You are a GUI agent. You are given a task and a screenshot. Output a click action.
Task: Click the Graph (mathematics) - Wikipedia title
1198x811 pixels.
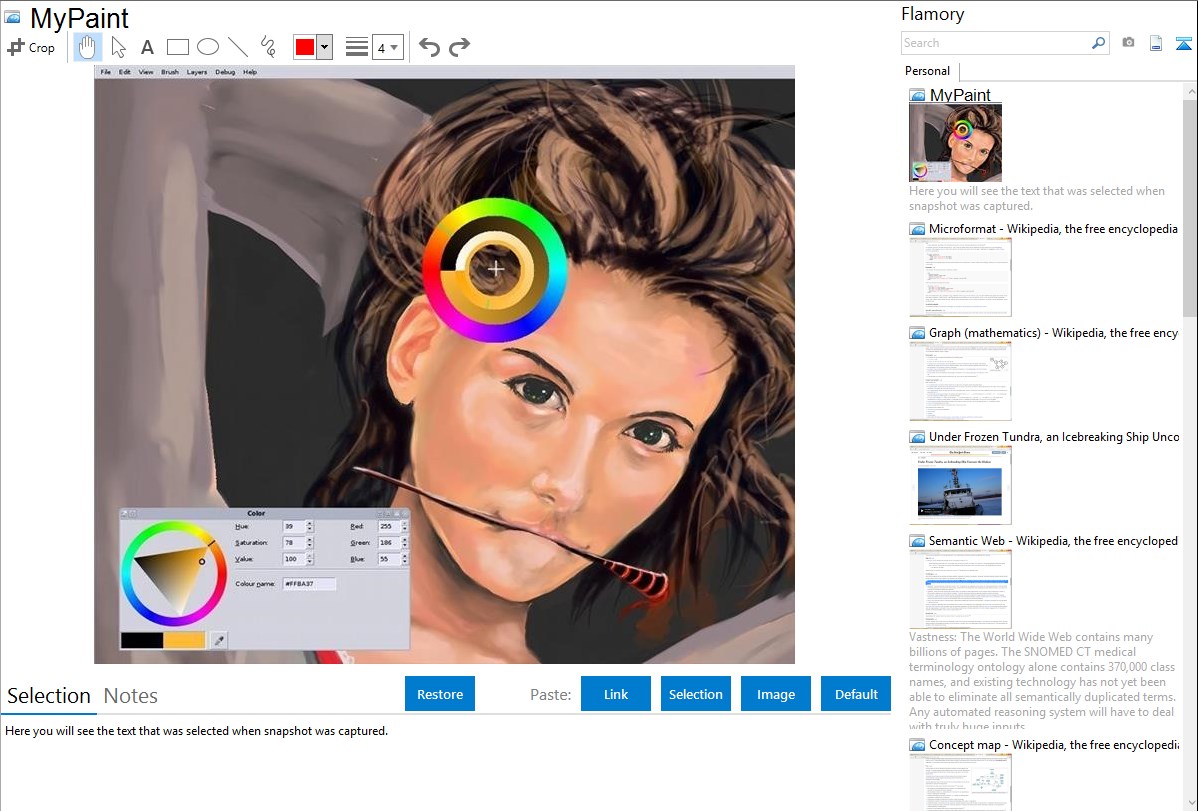click(1053, 333)
